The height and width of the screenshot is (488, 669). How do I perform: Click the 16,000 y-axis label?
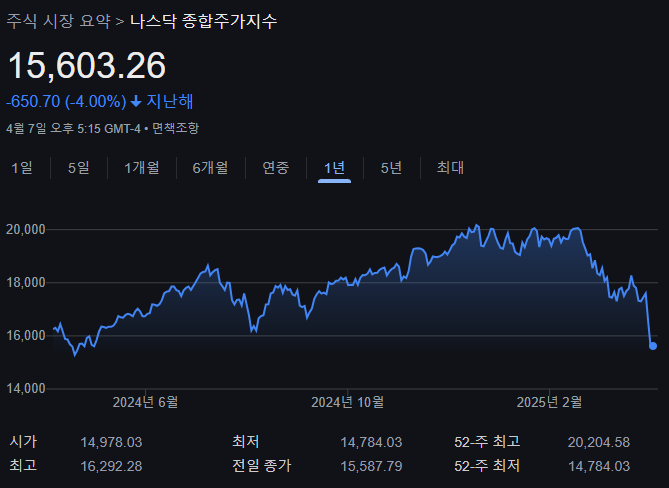point(26,335)
